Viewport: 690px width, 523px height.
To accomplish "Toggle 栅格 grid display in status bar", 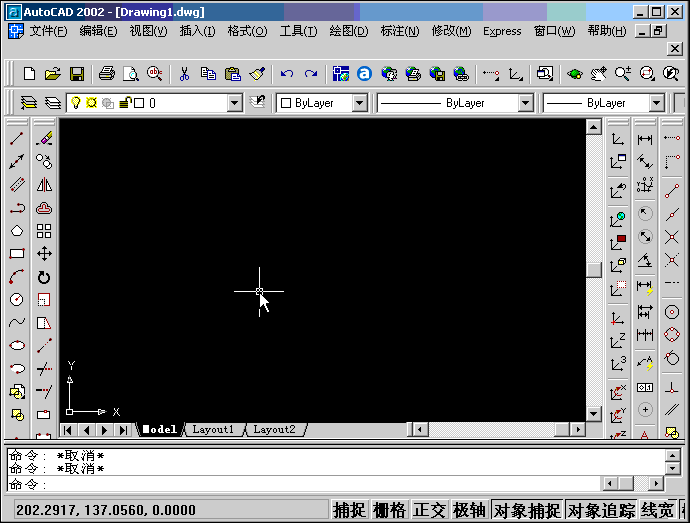I will click(x=389, y=510).
